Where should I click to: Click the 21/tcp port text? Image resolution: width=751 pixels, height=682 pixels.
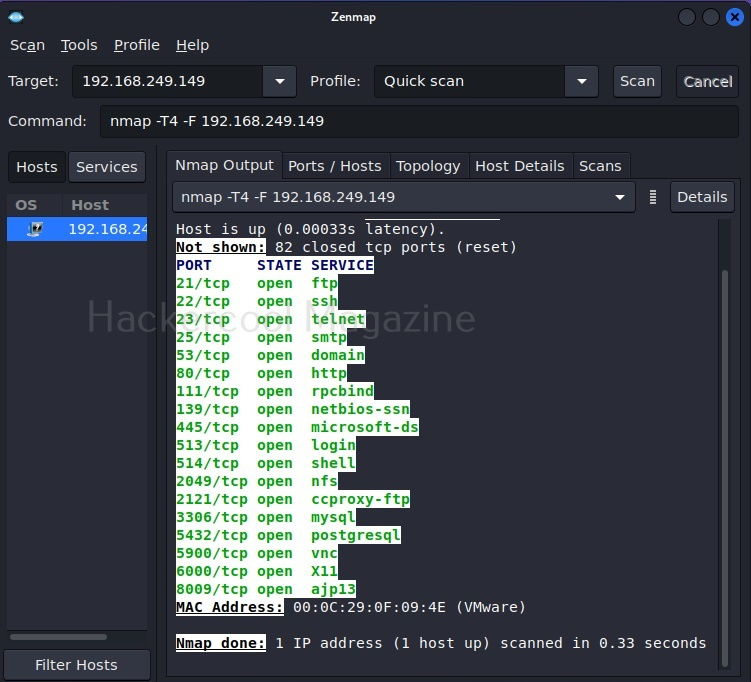(203, 284)
